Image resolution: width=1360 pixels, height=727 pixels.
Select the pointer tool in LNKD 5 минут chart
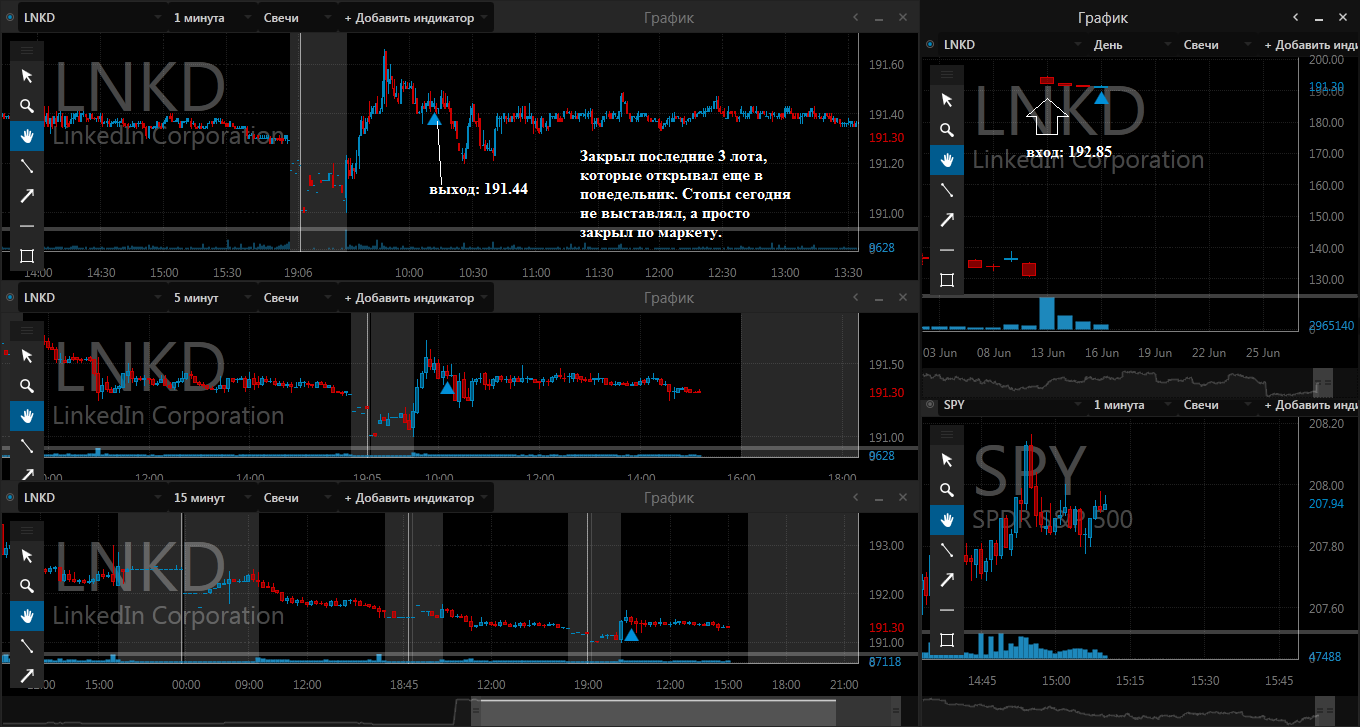click(27, 355)
